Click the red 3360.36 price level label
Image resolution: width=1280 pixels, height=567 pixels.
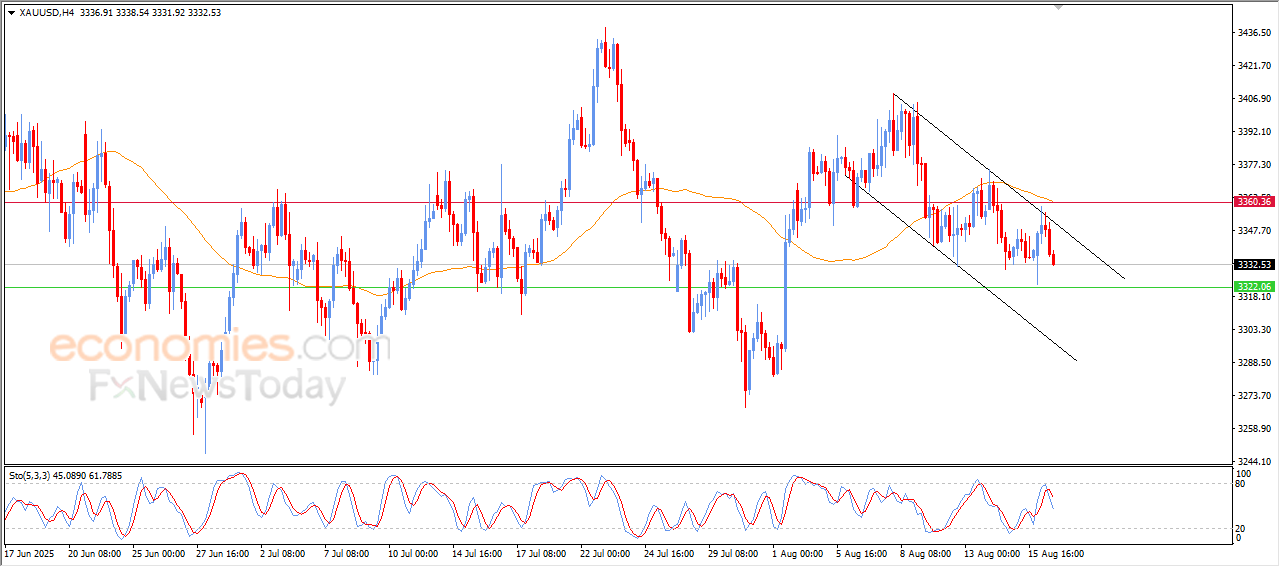1253,202
